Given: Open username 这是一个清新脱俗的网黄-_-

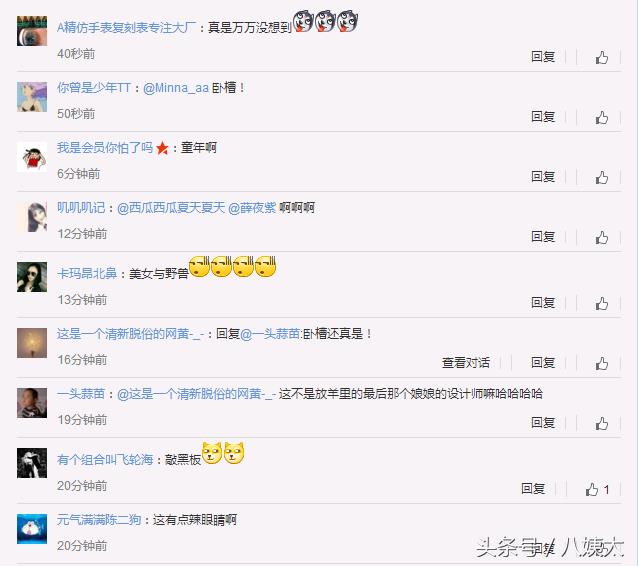Looking at the screenshot, I should (x=130, y=334).
